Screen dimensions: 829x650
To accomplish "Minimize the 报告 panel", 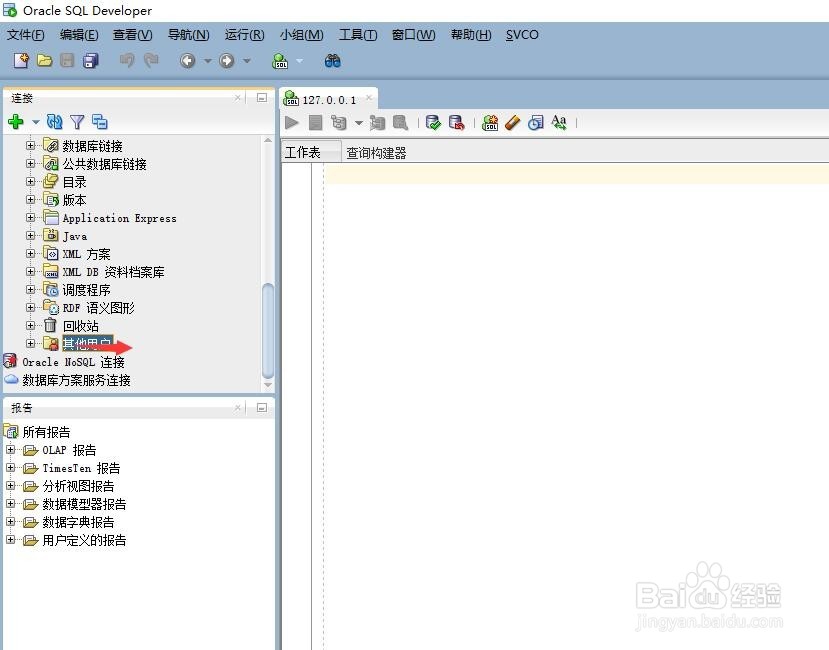I will 262,408.
